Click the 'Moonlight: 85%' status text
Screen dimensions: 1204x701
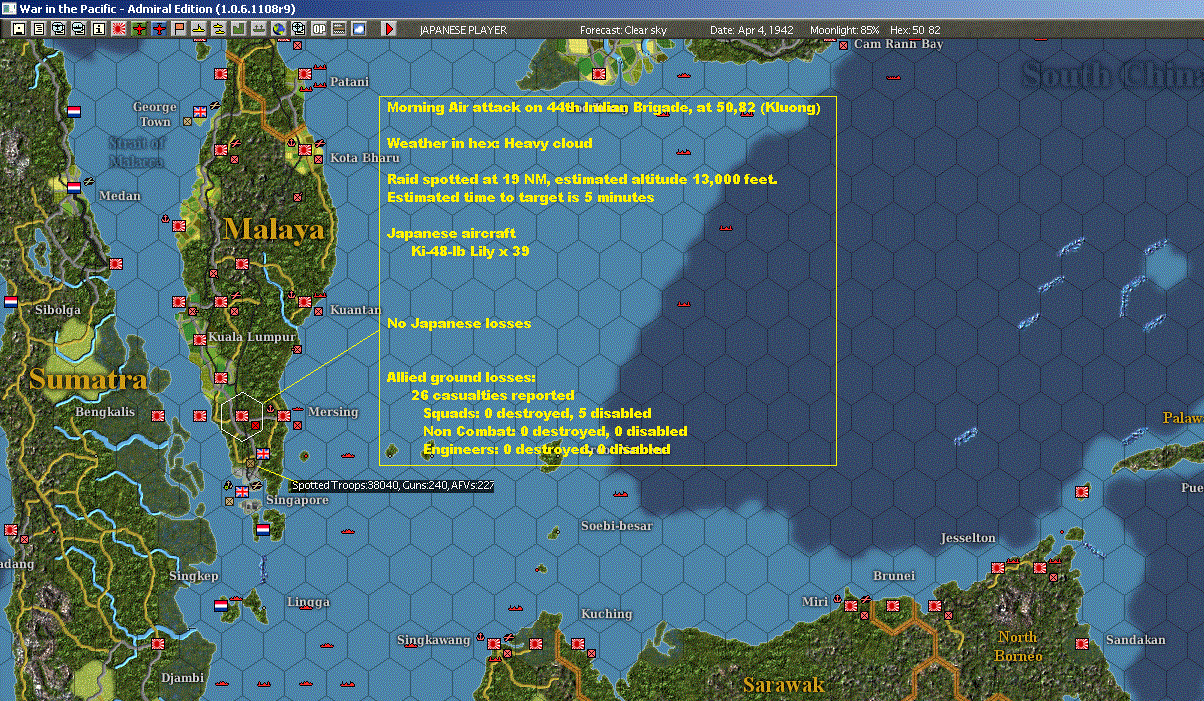[x=845, y=30]
